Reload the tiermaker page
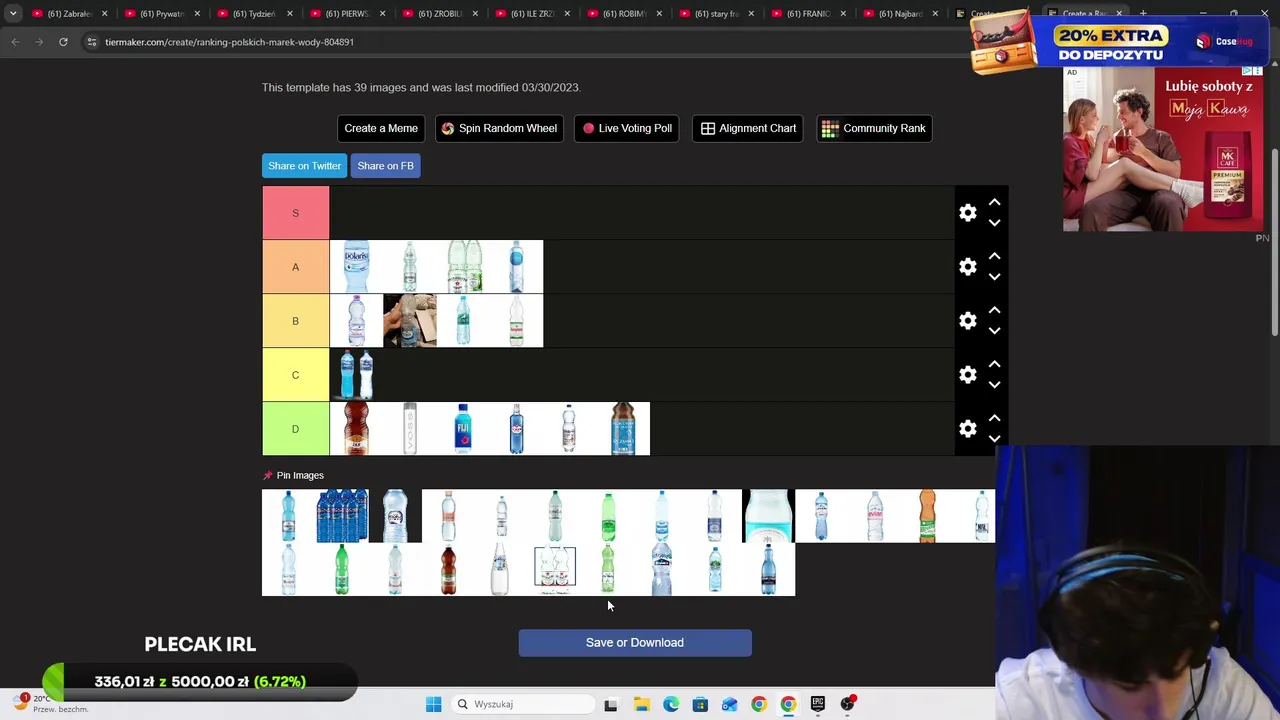Image resolution: width=1280 pixels, height=720 pixels. (x=63, y=42)
